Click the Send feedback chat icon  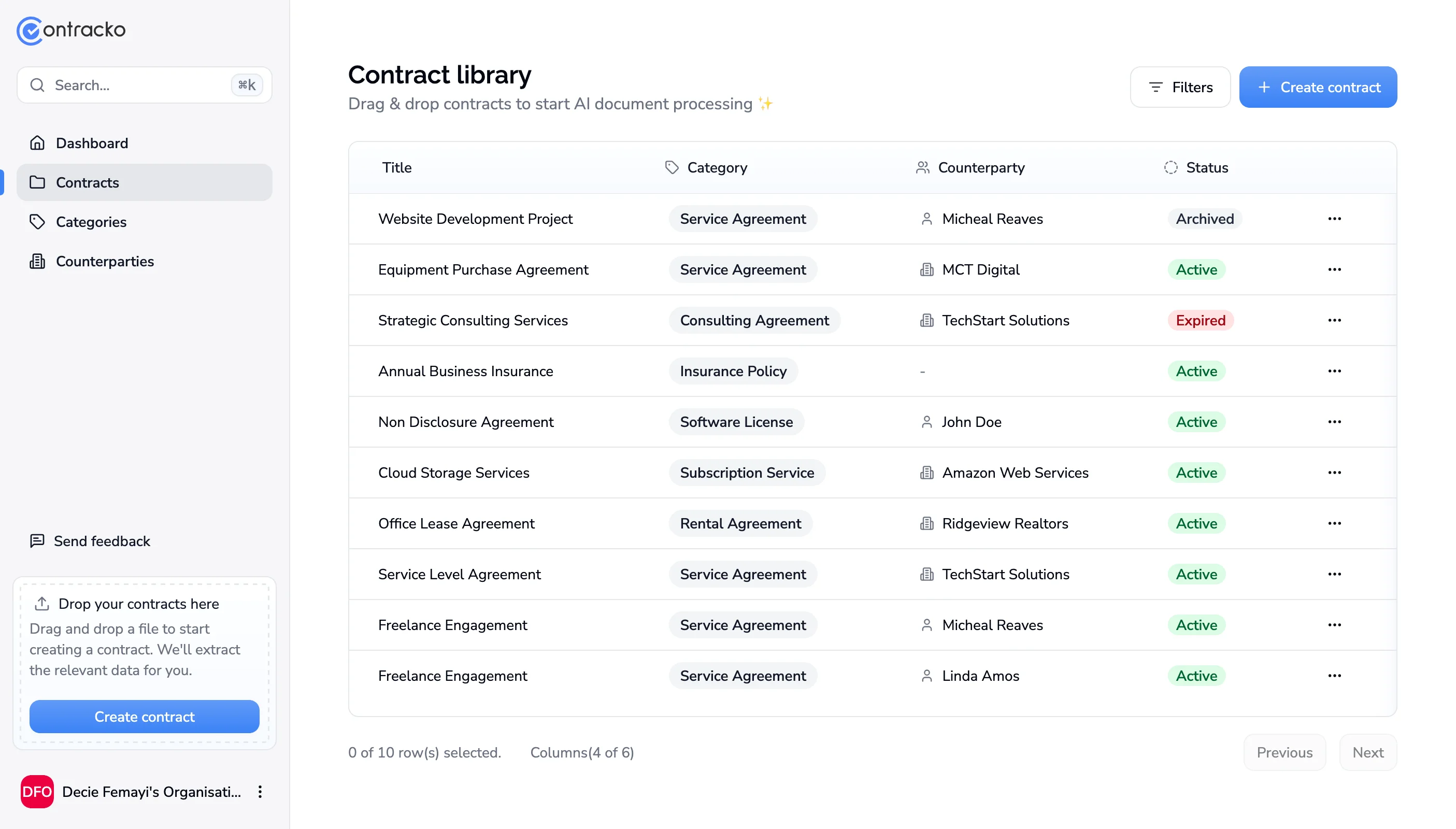pos(38,540)
